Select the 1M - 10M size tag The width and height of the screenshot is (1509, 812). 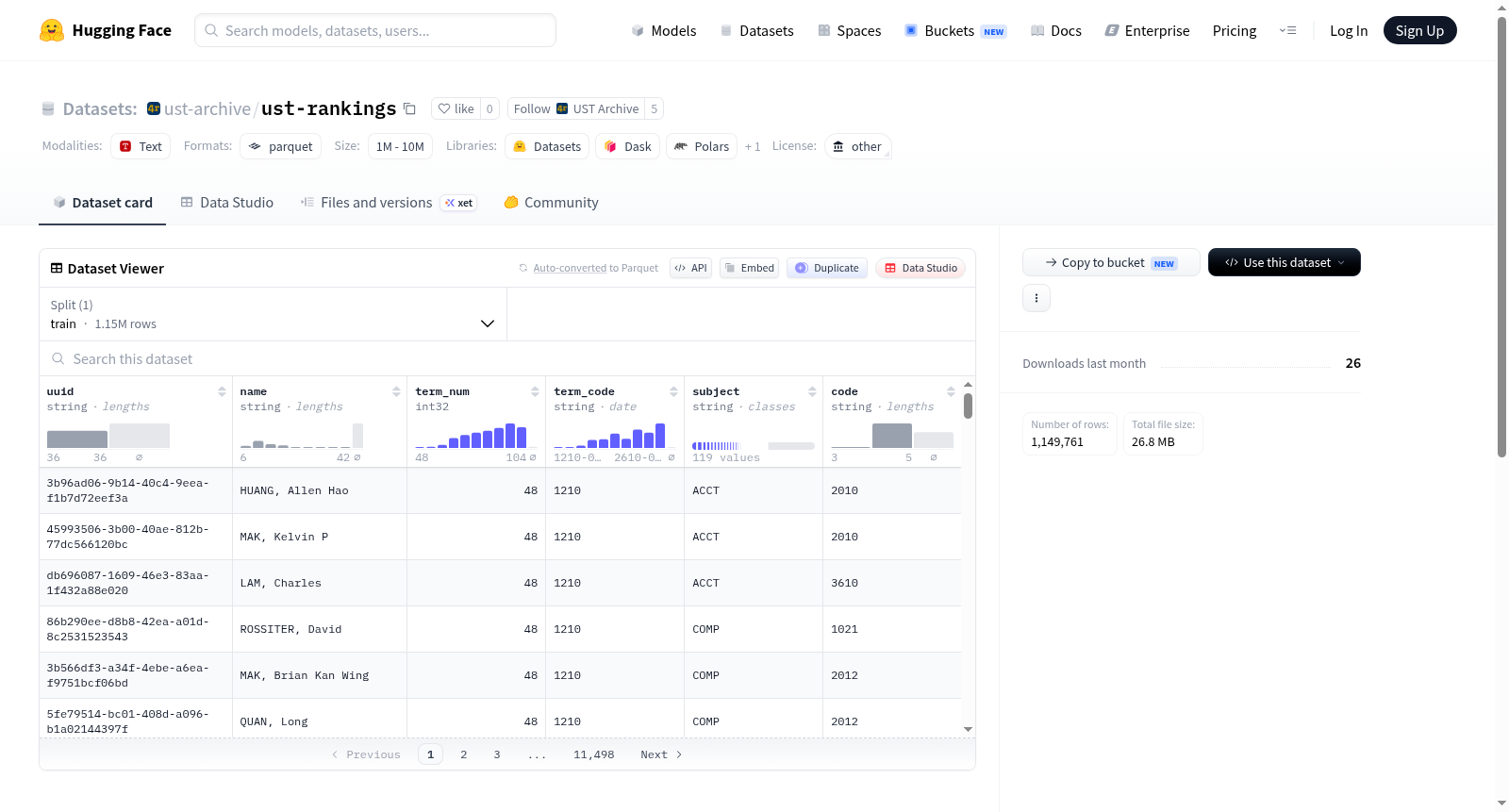click(400, 146)
